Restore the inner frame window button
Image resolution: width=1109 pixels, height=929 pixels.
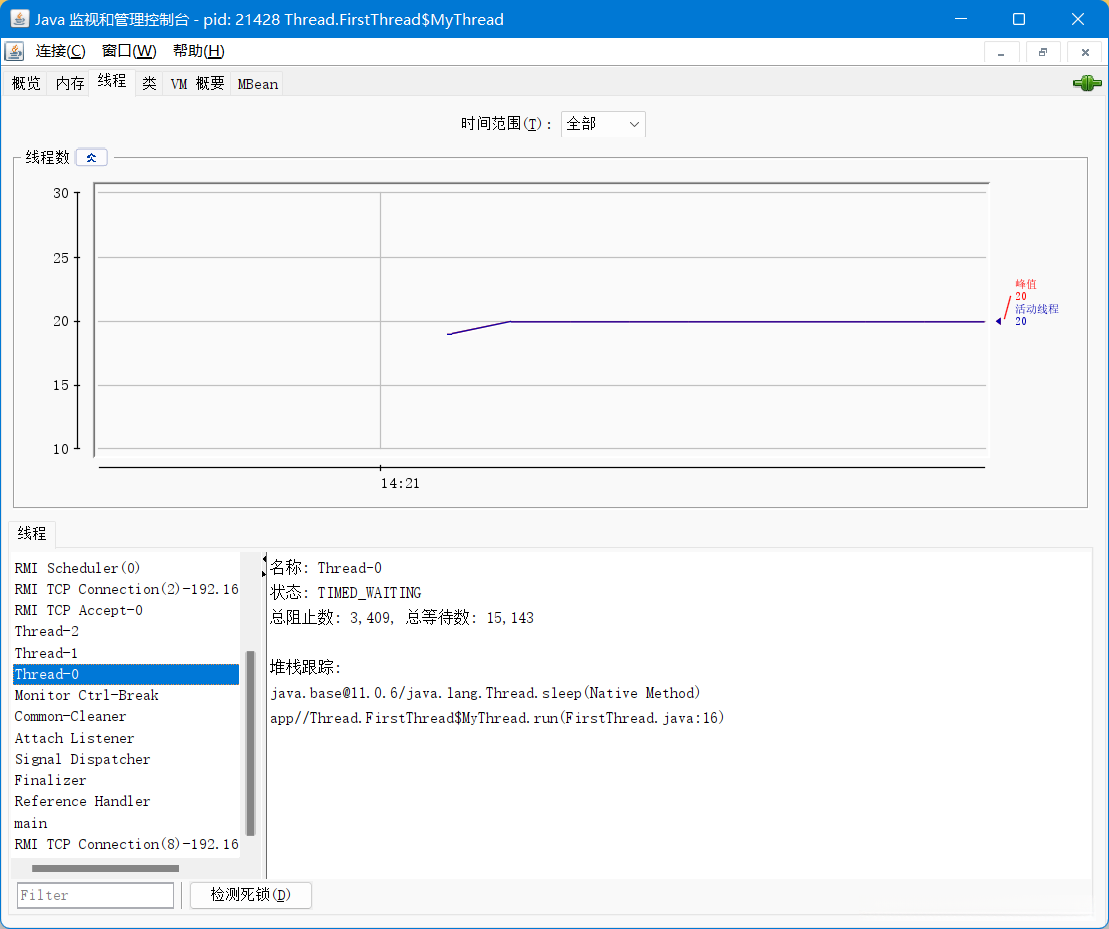pyautogui.click(x=1043, y=52)
